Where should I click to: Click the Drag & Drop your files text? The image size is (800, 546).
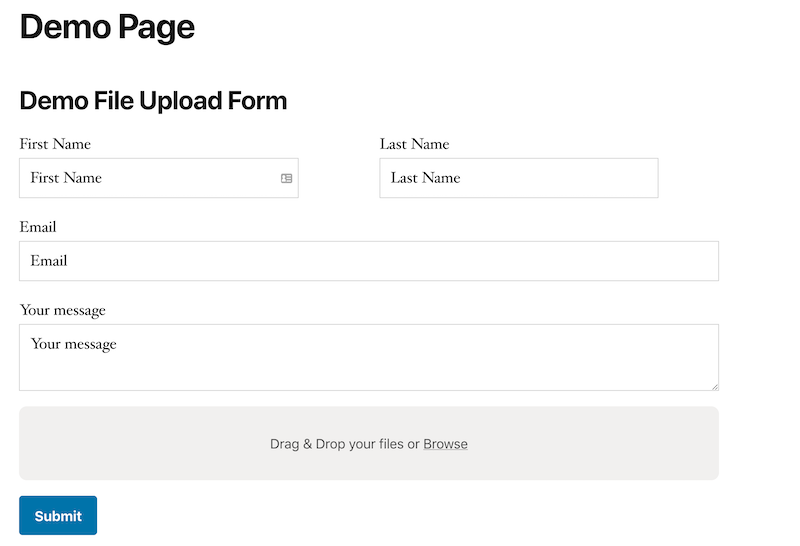337,444
